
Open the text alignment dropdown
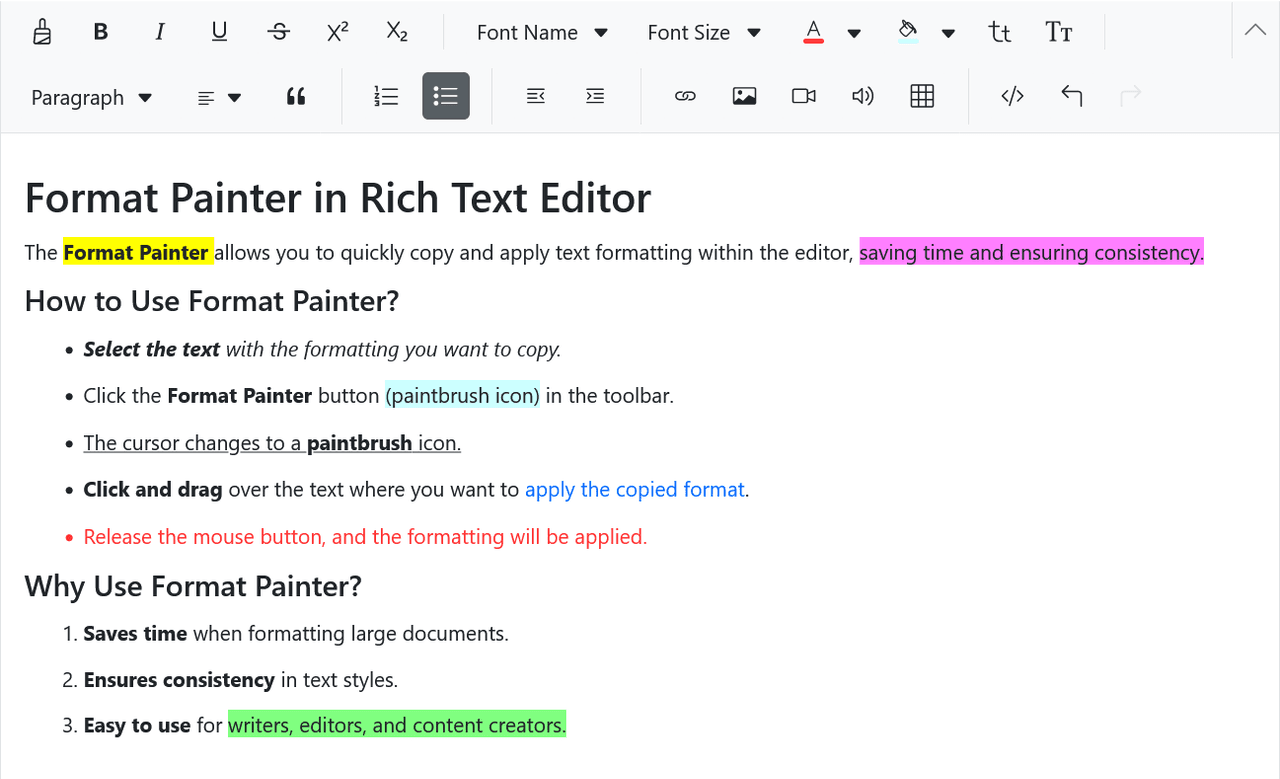click(219, 97)
